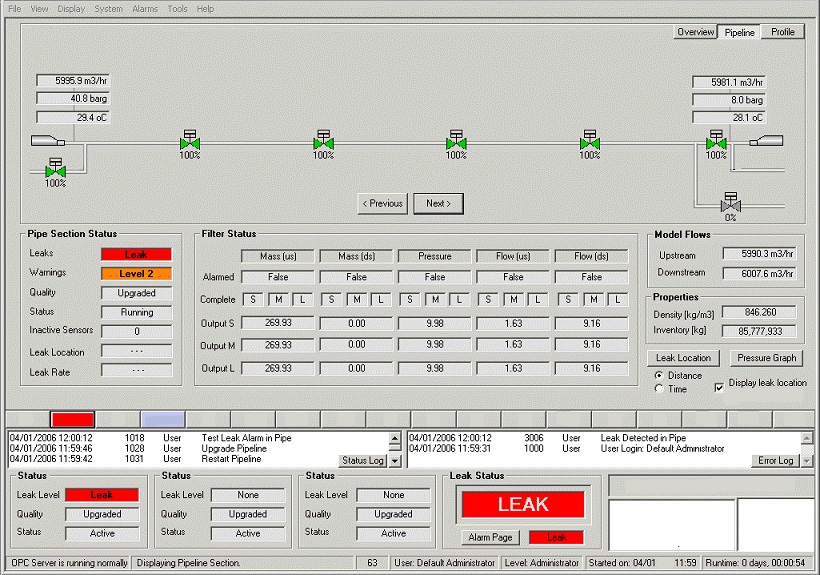The height and width of the screenshot is (575, 820).
Task: Select the valve directly above the Next button
Action: (x=456, y=143)
